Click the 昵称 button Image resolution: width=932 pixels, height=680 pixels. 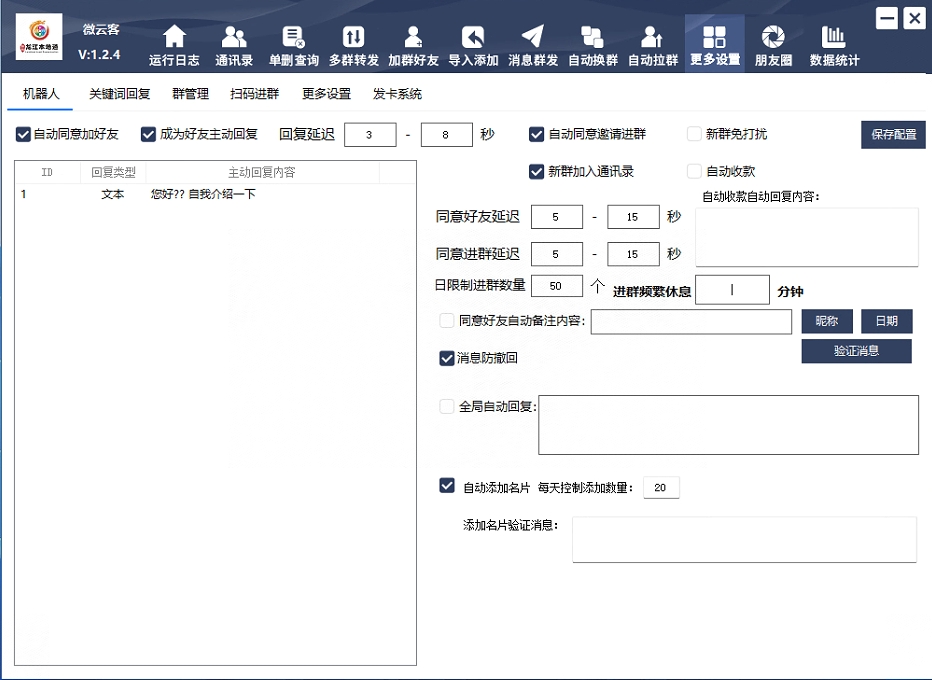click(x=826, y=321)
